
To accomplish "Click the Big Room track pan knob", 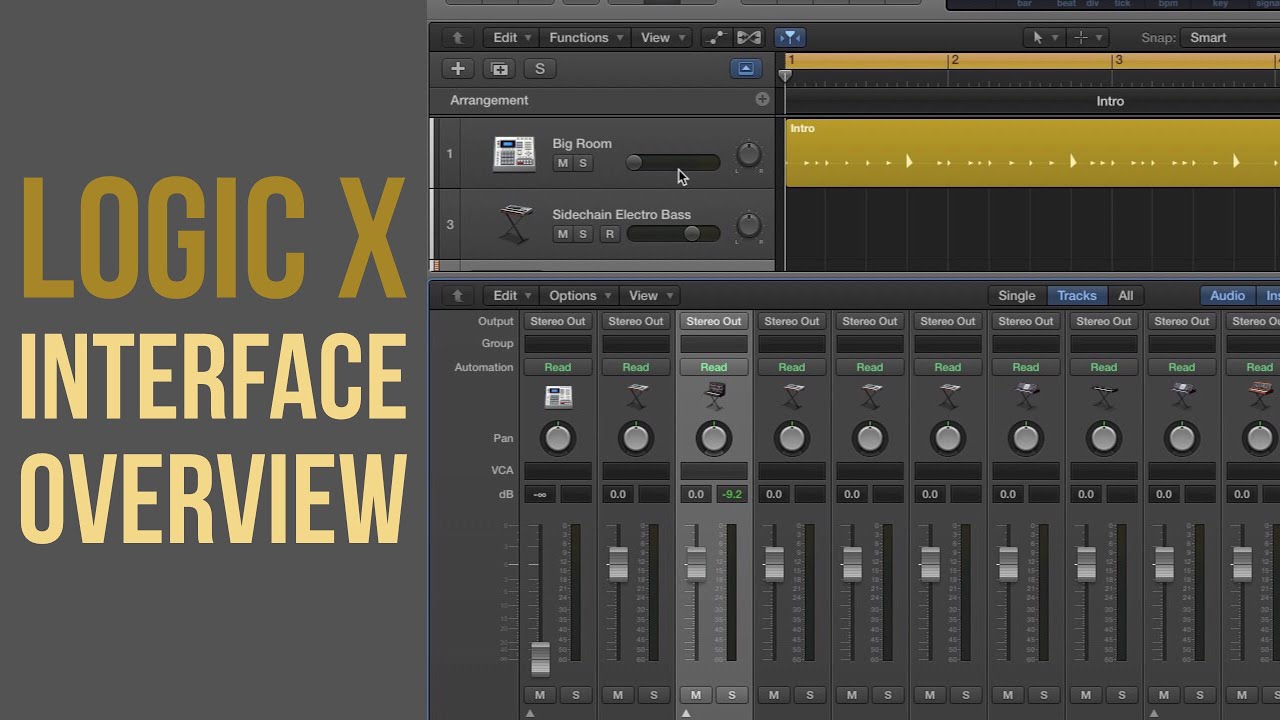I will (x=748, y=154).
